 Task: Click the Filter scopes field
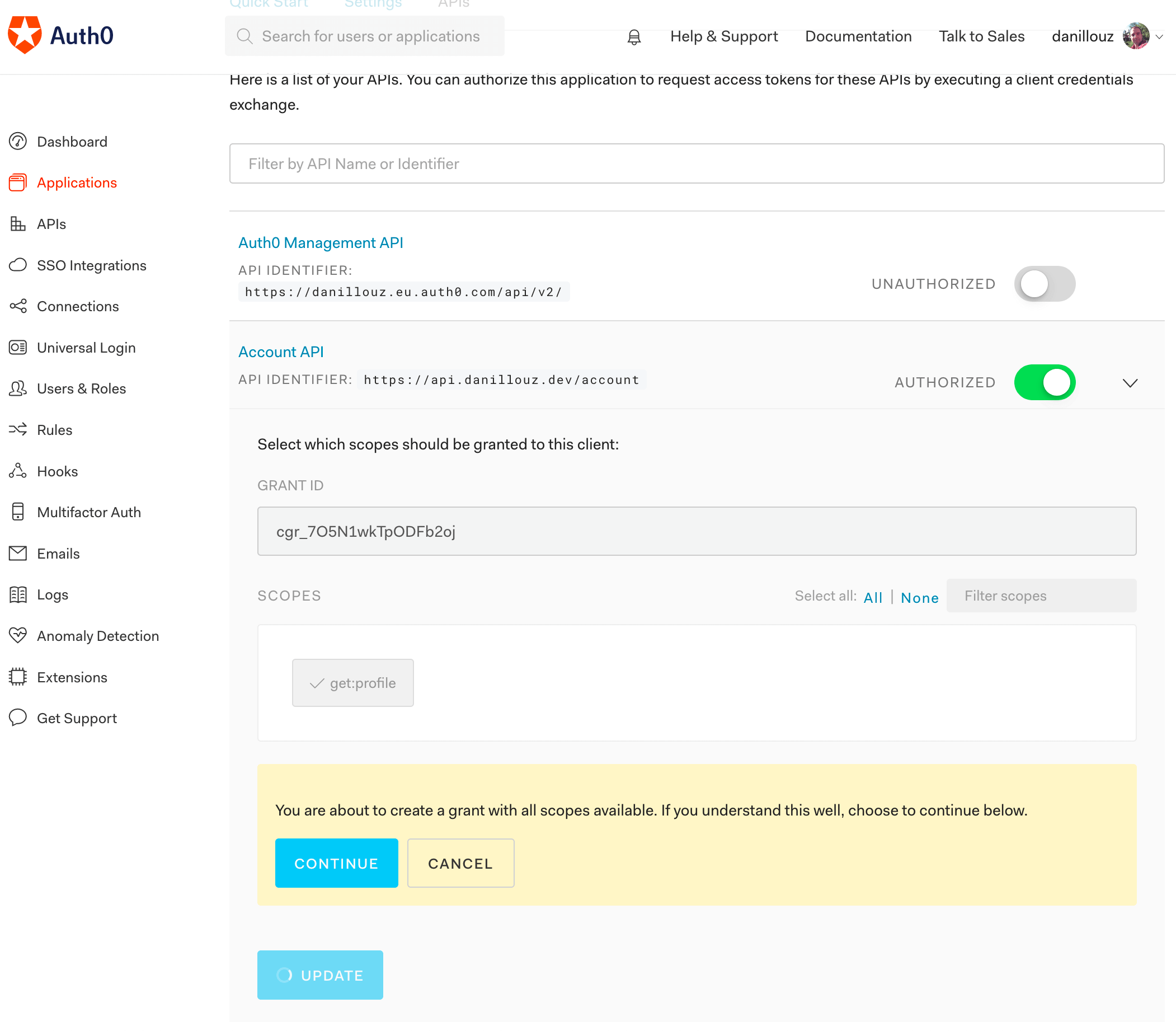click(x=1041, y=596)
